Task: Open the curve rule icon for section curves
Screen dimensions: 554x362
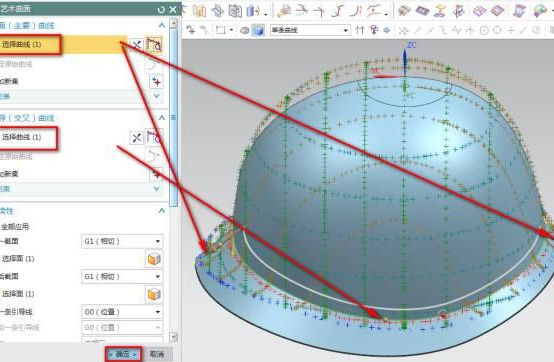Action: 154,45
